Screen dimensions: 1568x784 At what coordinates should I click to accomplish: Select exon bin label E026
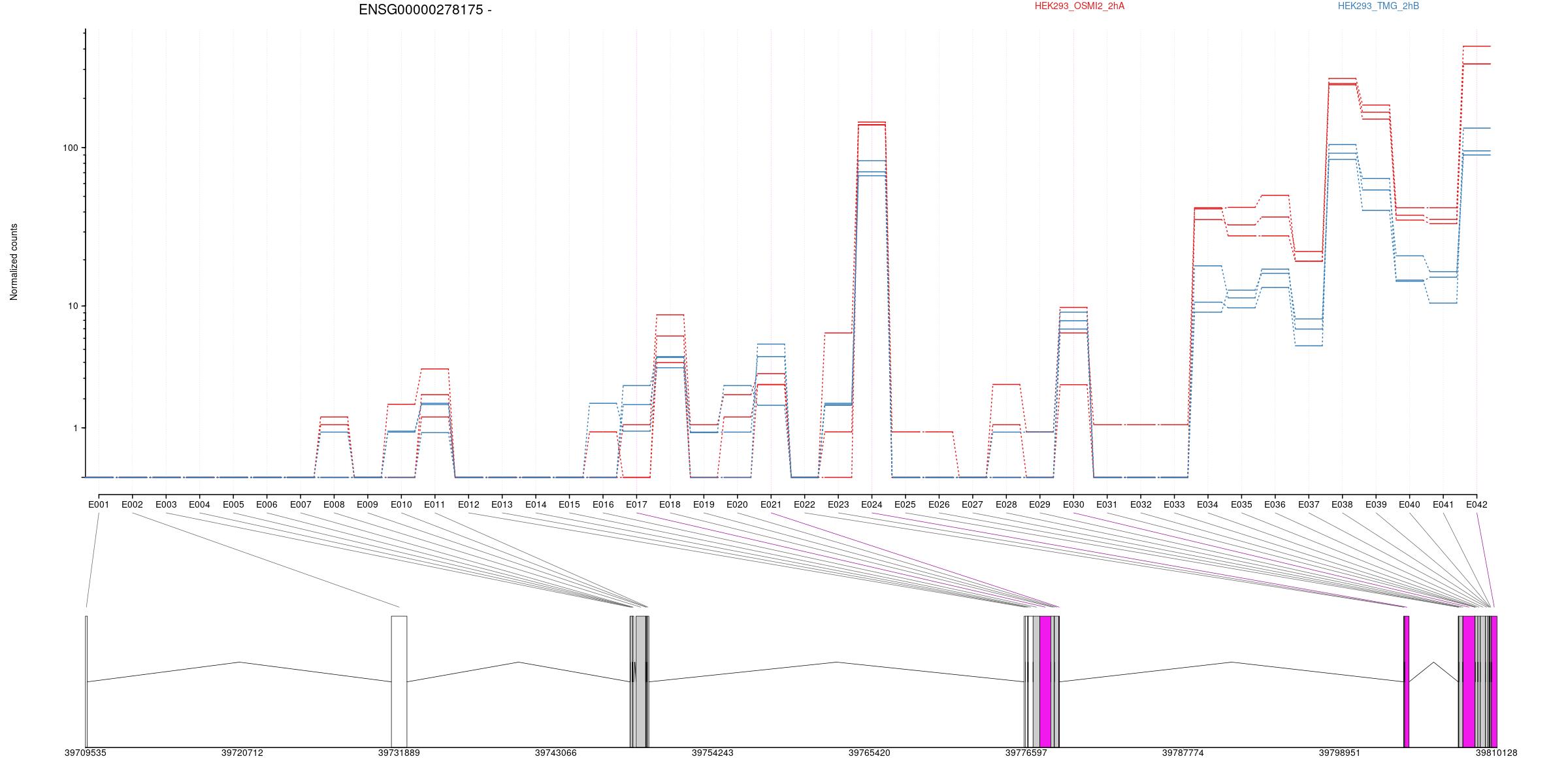click(x=939, y=504)
